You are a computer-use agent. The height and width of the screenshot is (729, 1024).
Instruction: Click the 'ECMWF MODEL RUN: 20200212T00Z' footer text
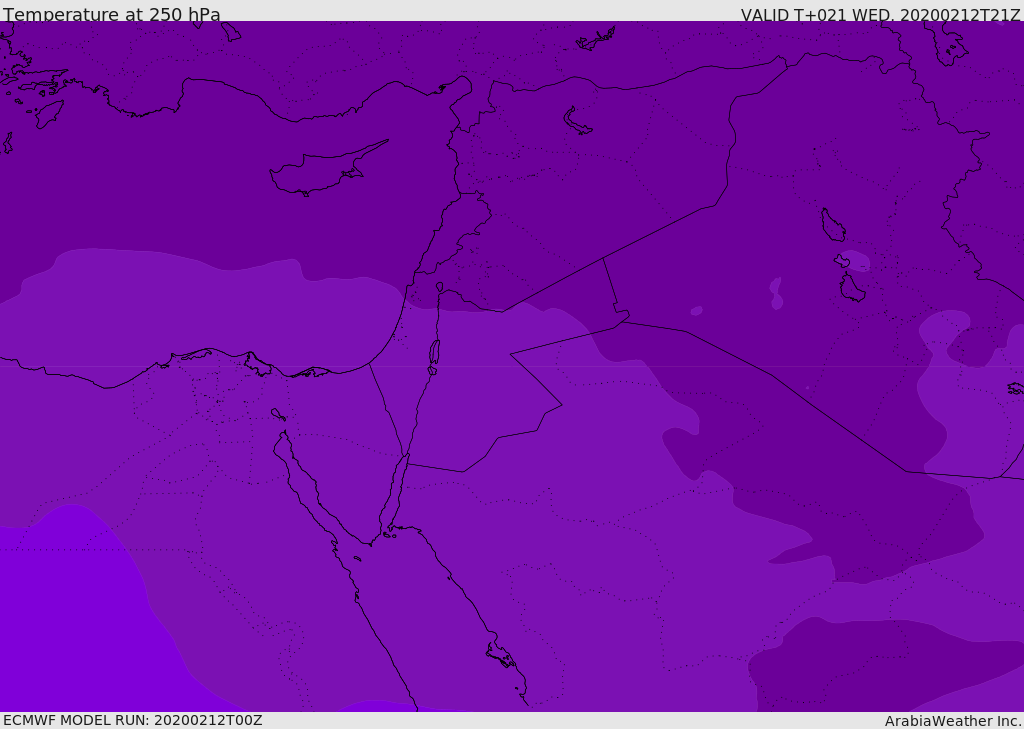(133, 720)
